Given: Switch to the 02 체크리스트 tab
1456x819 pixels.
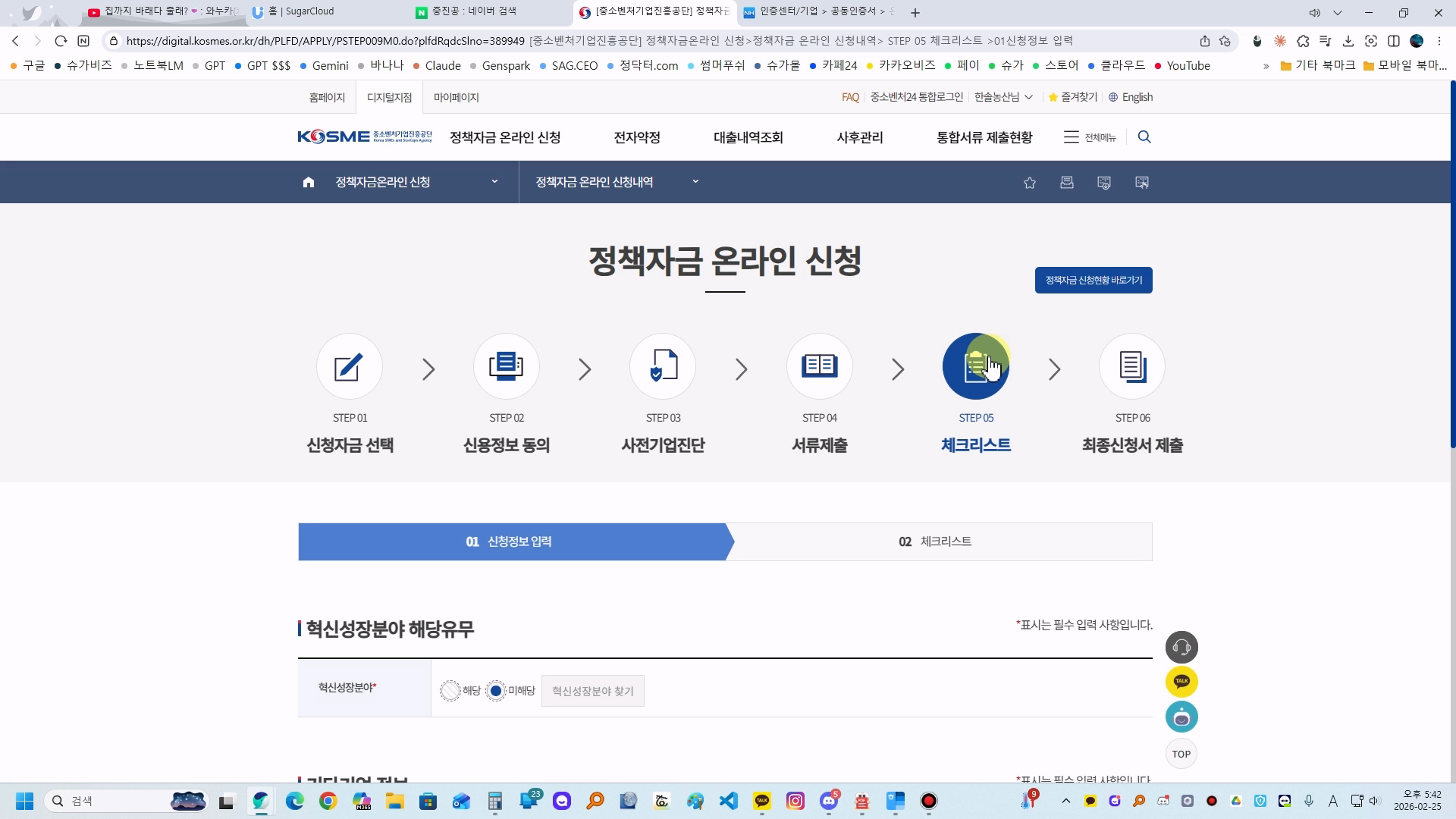Looking at the screenshot, I should pos(934,541).
